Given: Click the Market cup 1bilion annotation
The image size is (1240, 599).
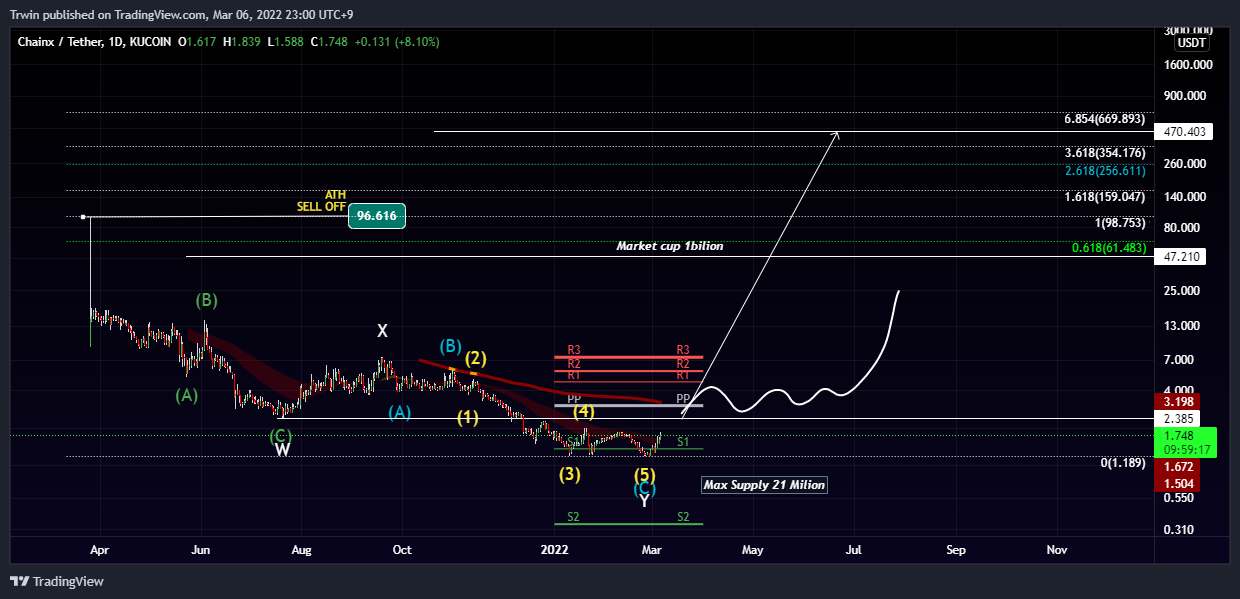Looking at the screenshot, I should (x=669, y=245).
